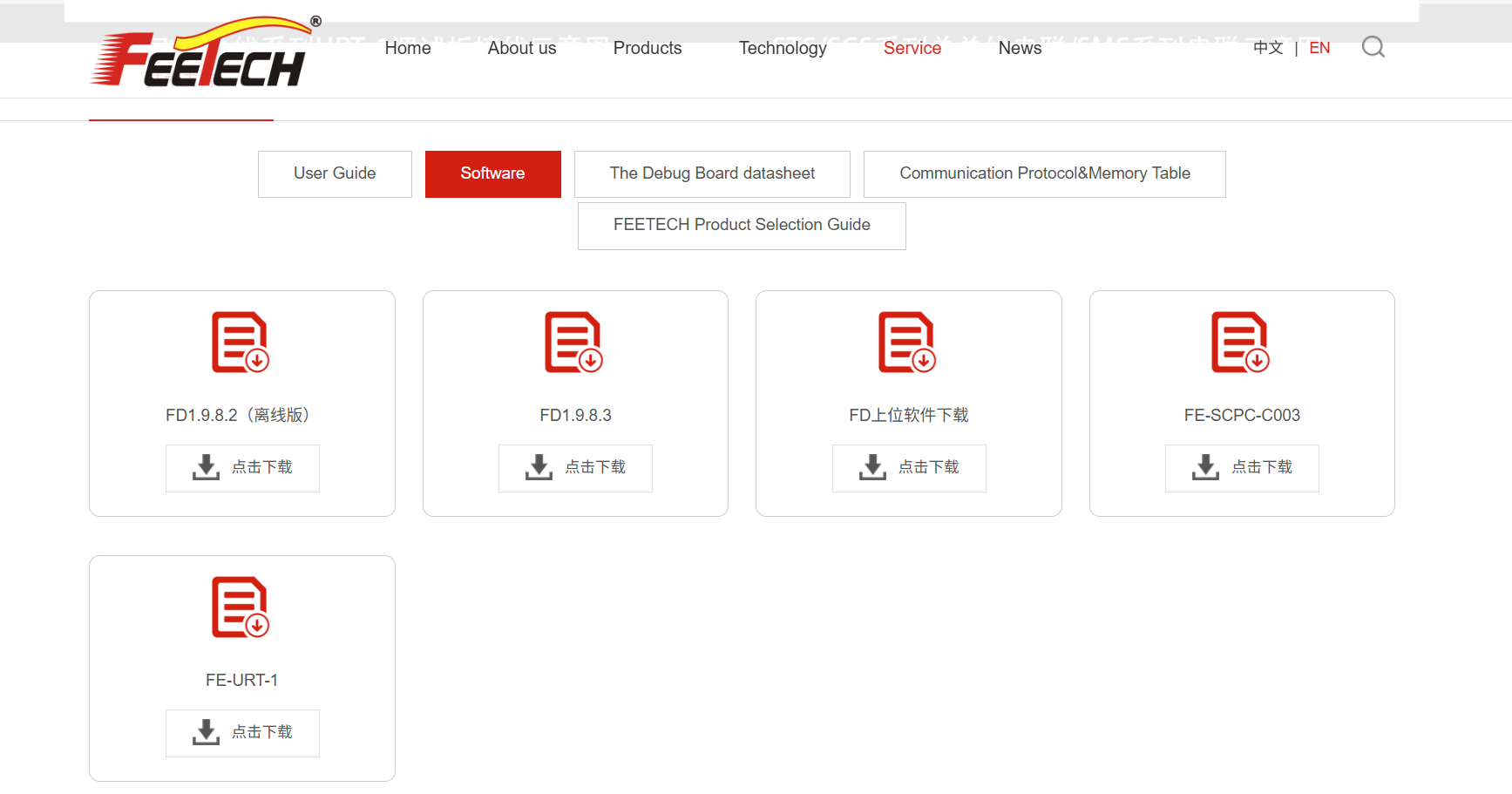Image resolution: width=1512 pixels, height=794 pixels.
Task: Open the search magnifier icon
Action: click(1373, 47)
